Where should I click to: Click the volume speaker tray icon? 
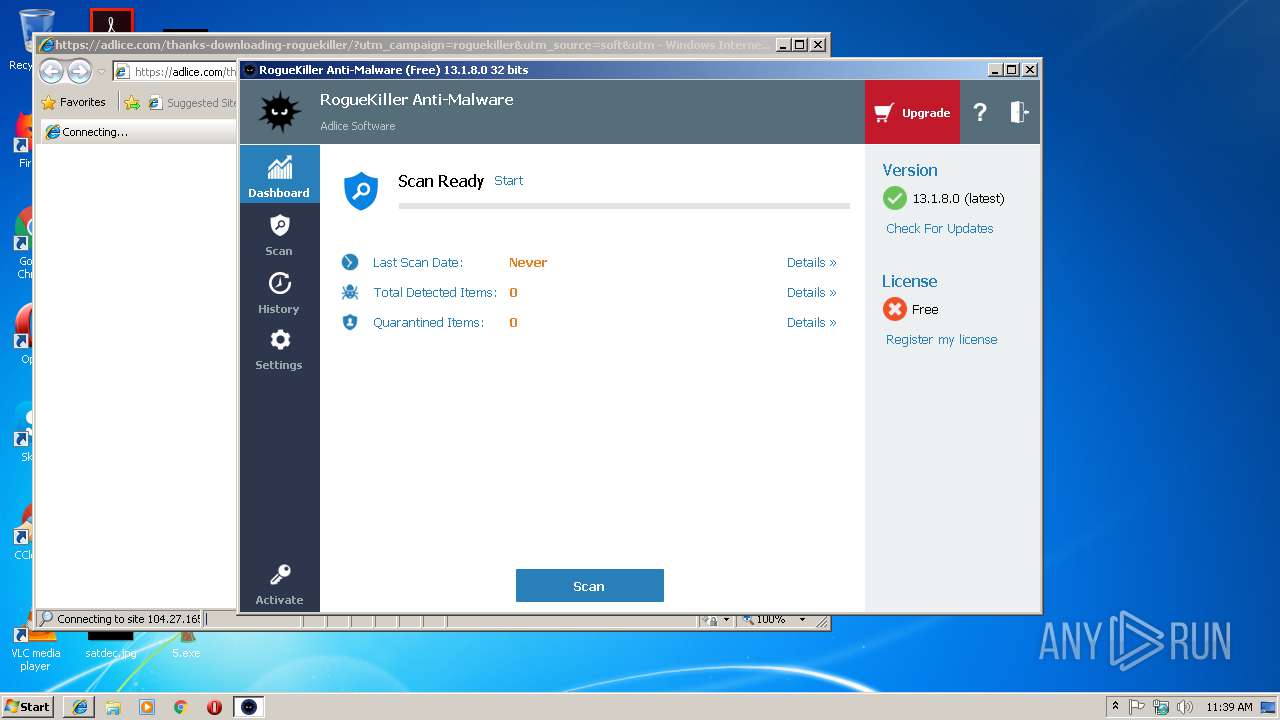pyautogui.click(x=1185, y=706)
